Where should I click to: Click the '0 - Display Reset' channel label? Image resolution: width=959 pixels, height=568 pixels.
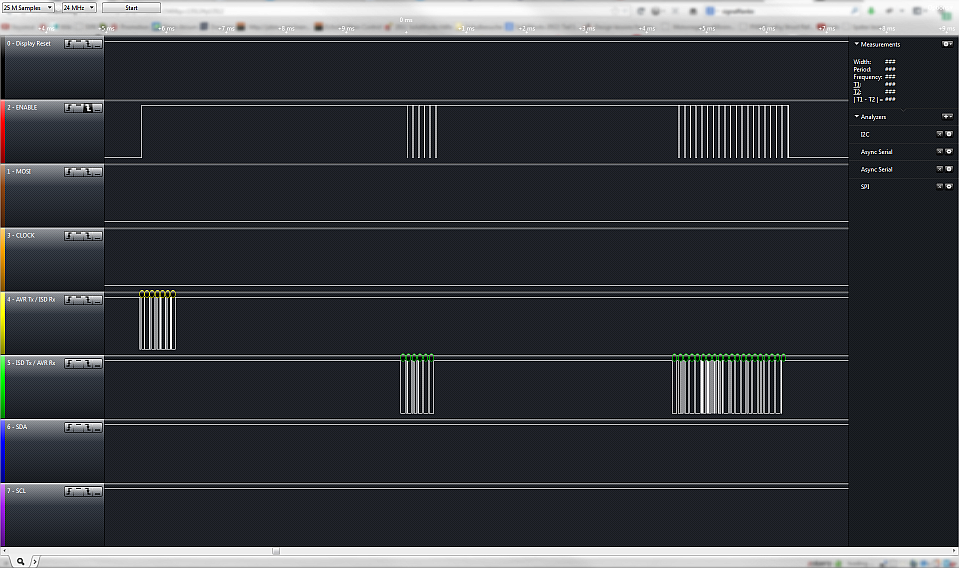[29, 43]
